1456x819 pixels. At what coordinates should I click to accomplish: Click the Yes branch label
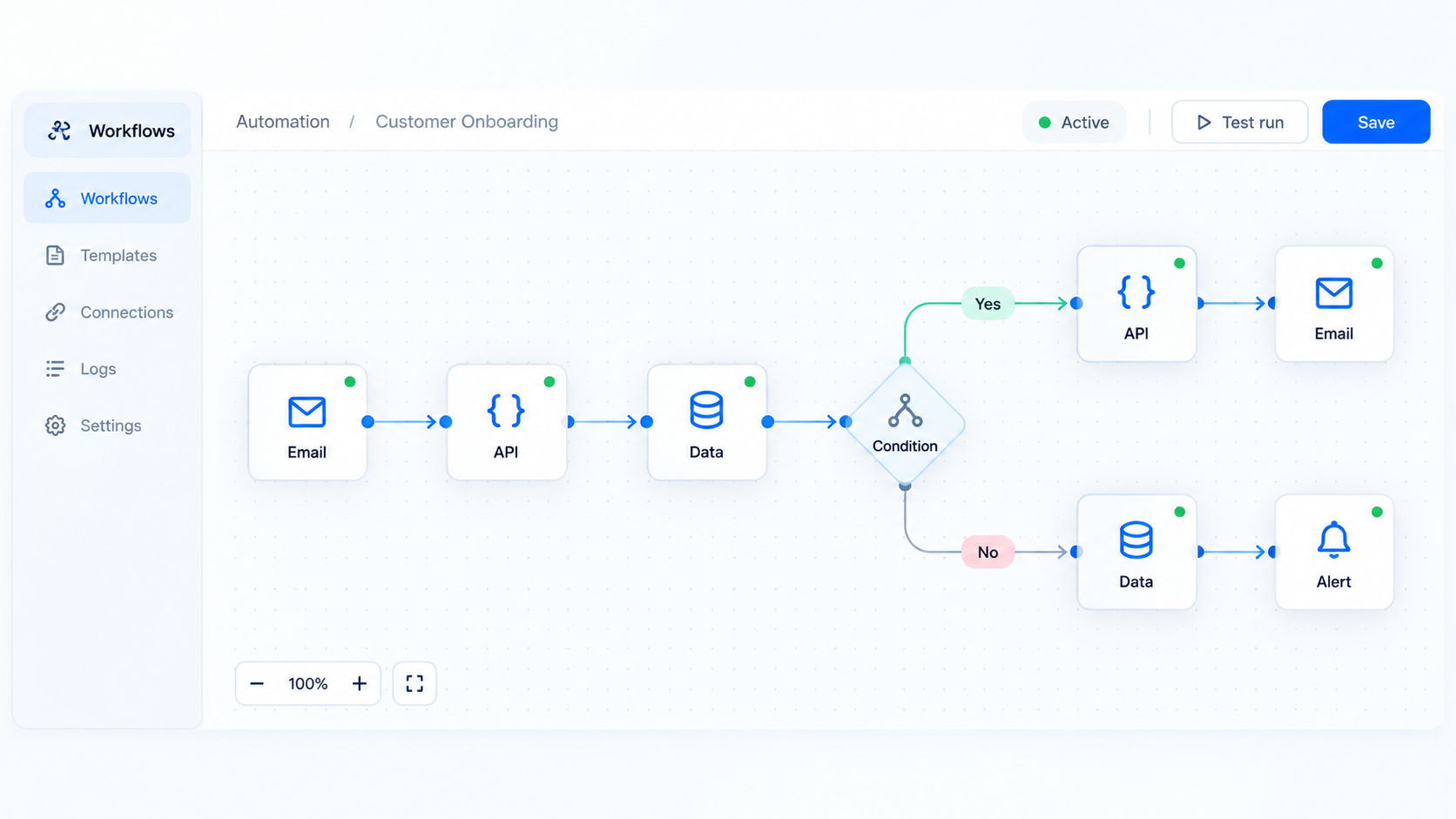point(988,304)
